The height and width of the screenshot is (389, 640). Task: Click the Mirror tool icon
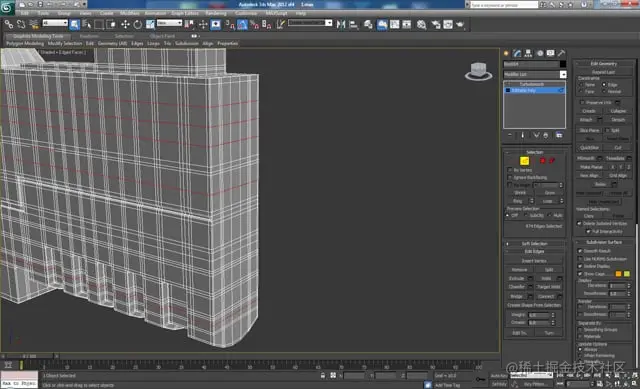341,25
